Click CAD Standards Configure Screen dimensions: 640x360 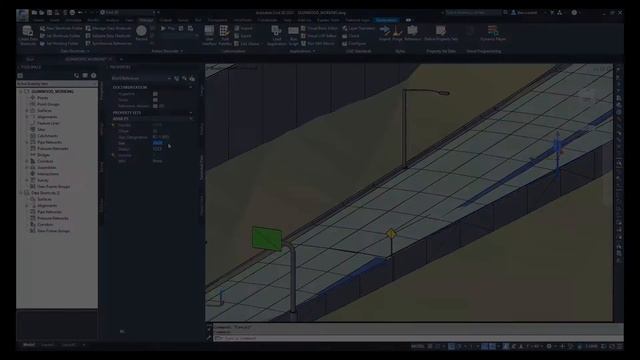tap(354, 43)
